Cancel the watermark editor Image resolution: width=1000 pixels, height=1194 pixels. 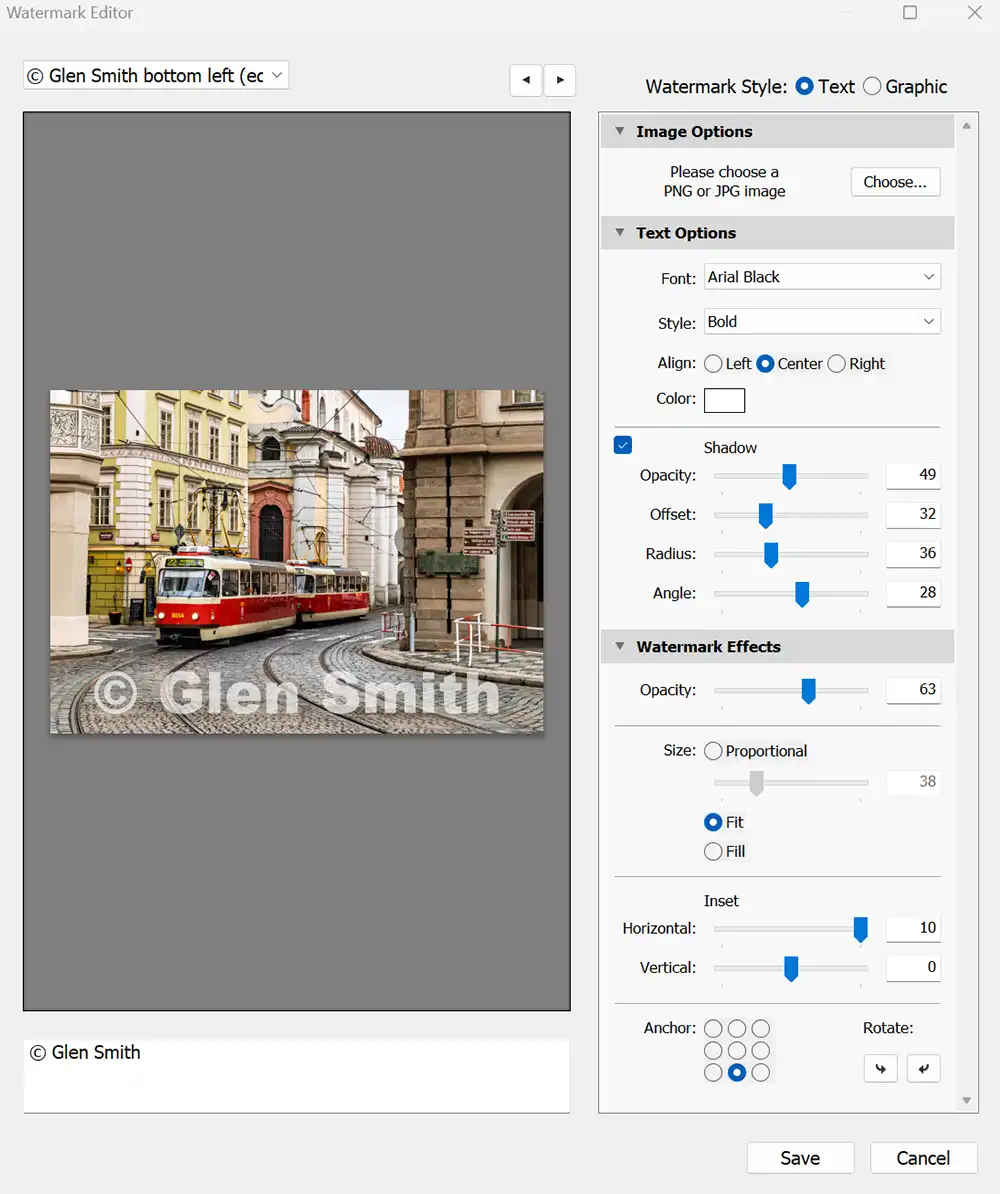923,1157
